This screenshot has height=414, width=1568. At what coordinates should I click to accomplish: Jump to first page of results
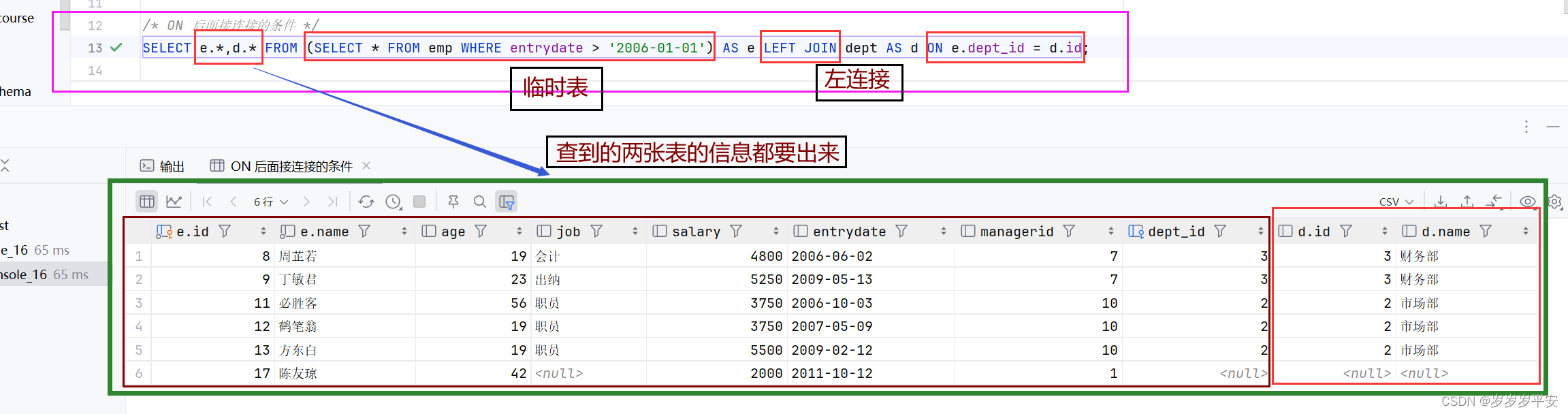(x=207, y=202)
